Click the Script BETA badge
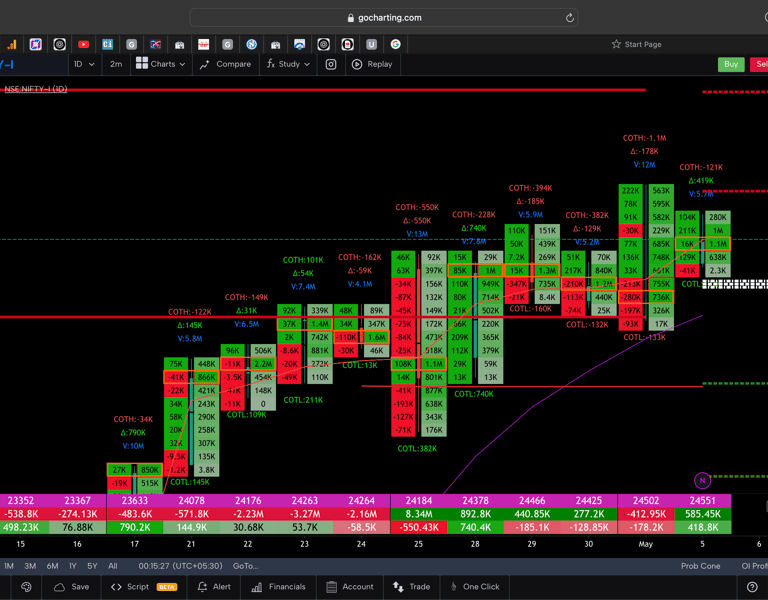The image size is (768, 600). click(x=167, y=587)
